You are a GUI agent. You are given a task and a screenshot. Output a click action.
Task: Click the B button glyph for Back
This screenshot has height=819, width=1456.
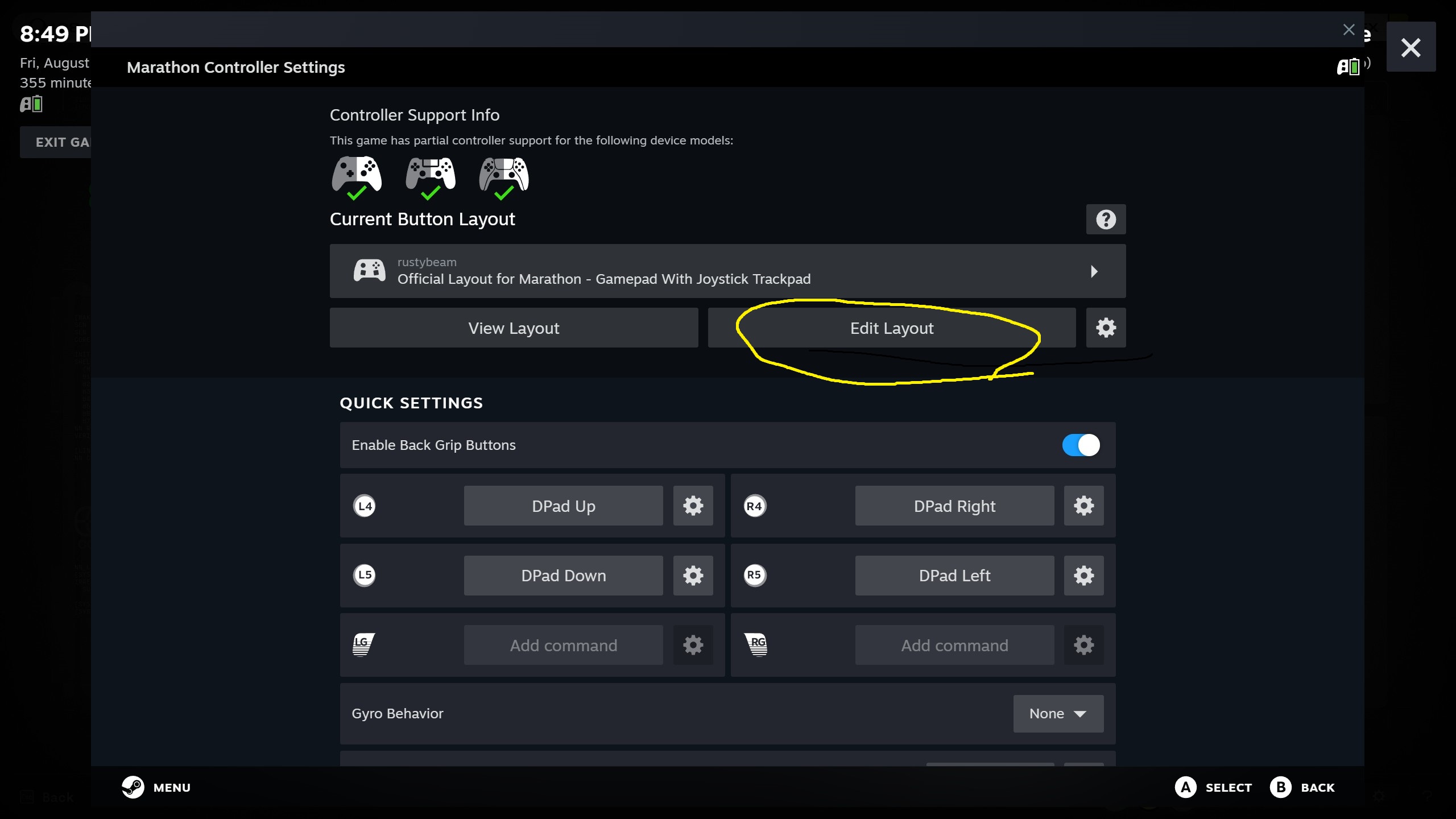[x=1281, y=787]
